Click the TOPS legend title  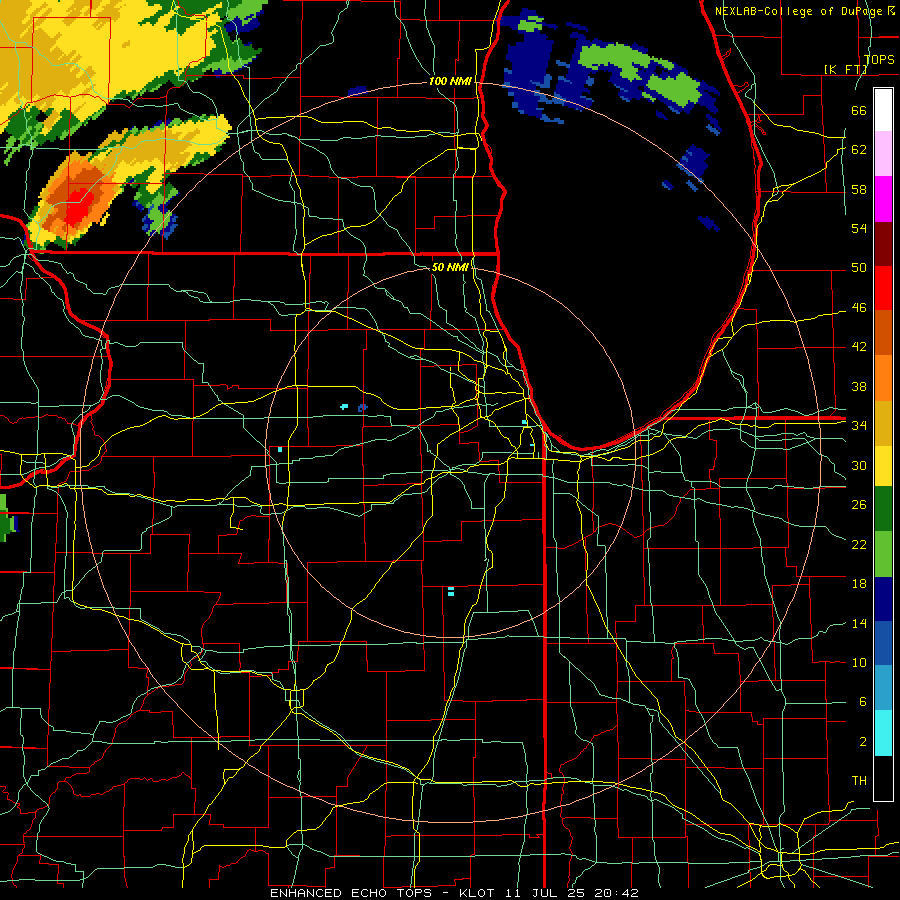pos(879,59)
